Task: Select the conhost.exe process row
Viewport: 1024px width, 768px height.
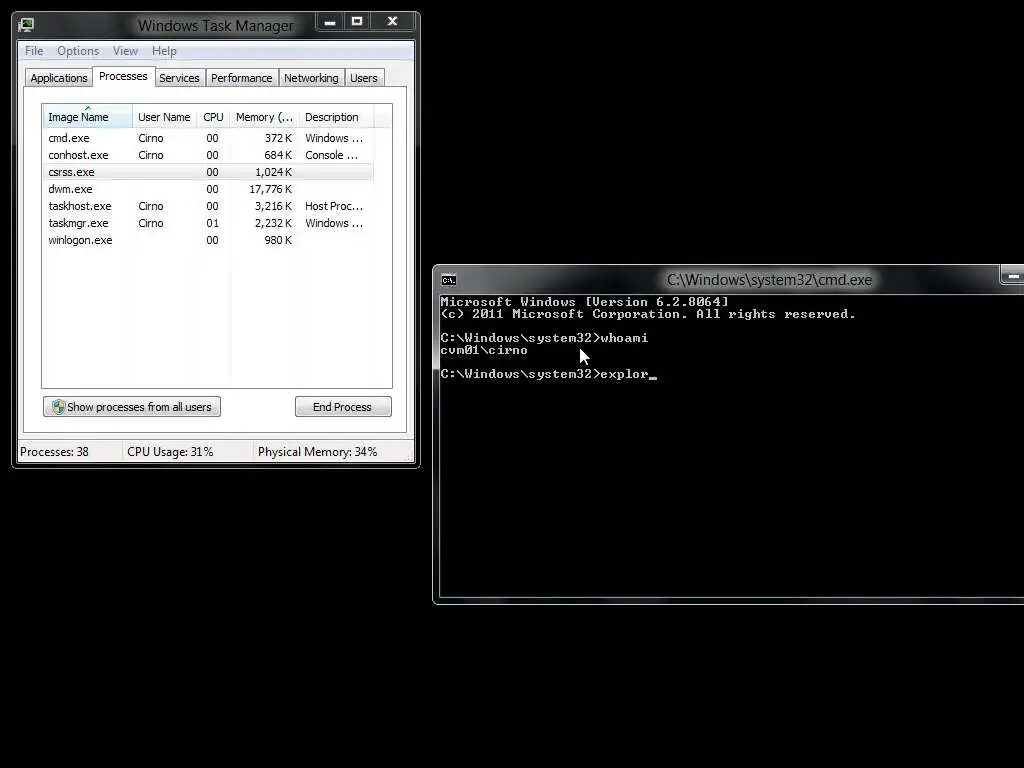Action: coord(208,155)
